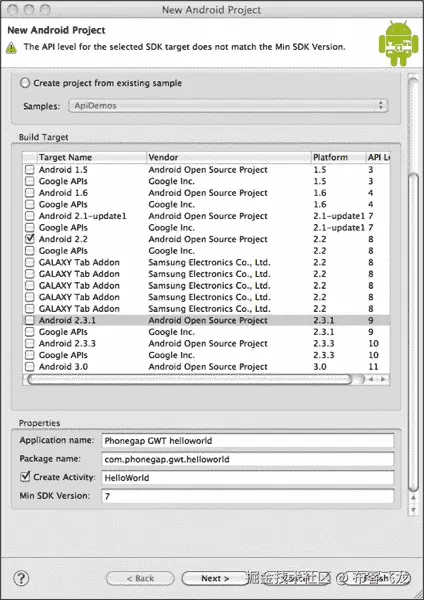424x600 pixels.
Task: Open the Samples ApiDemos dropdown
Action: click(228, 106)
